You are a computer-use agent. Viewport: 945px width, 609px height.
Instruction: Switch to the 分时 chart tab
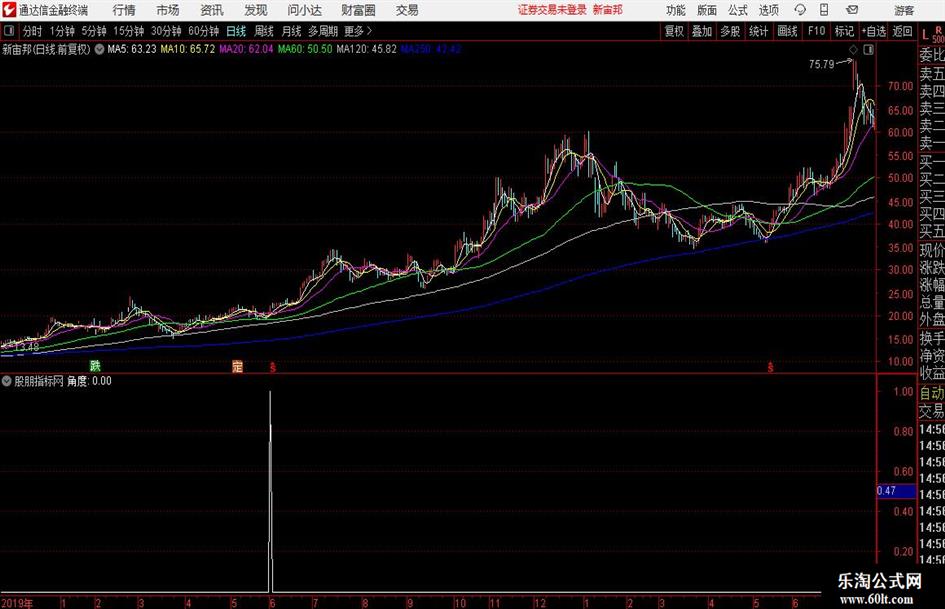pyautogui.click(x=32, y=31)
